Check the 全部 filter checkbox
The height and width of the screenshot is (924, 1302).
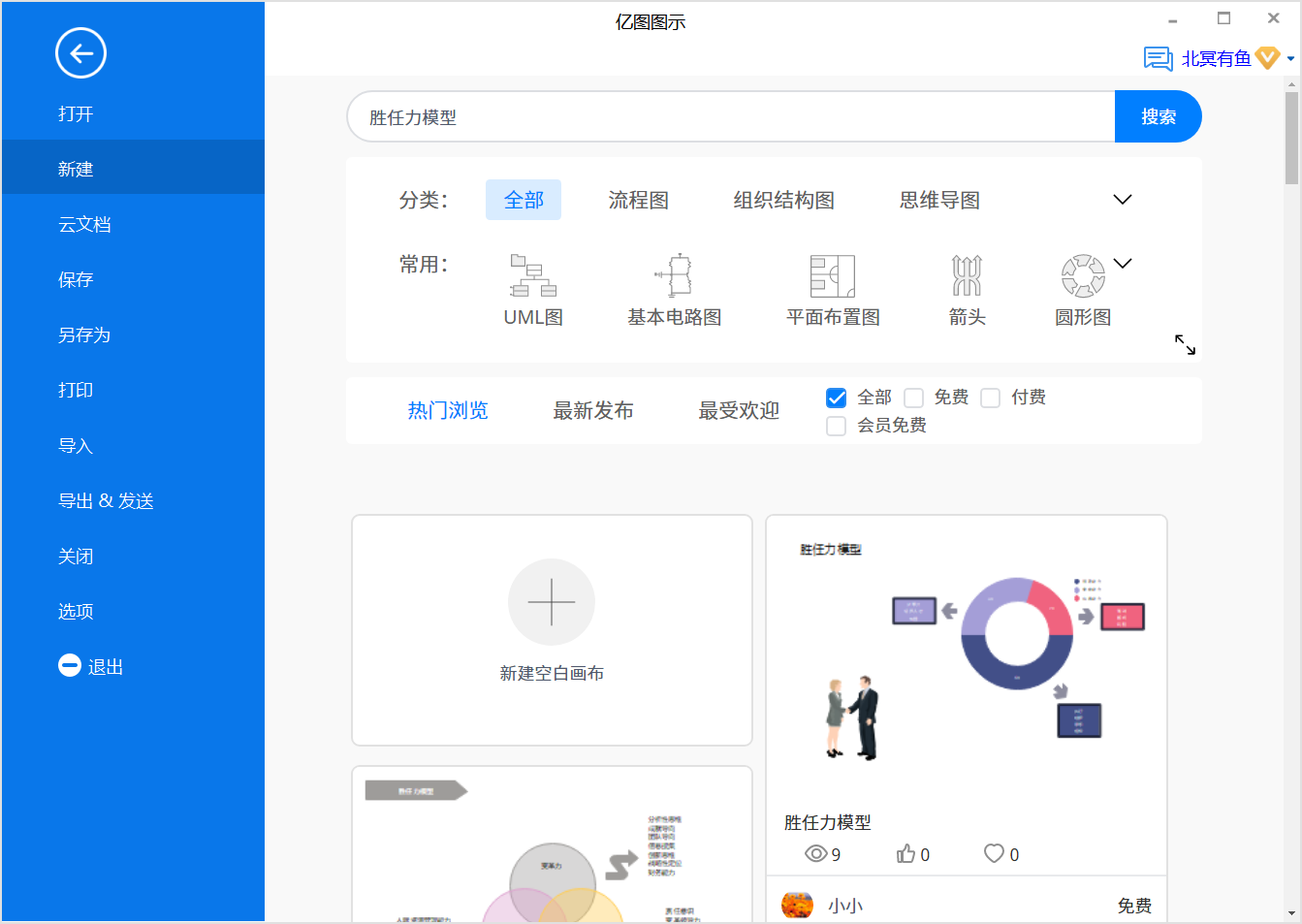(836, 398)
